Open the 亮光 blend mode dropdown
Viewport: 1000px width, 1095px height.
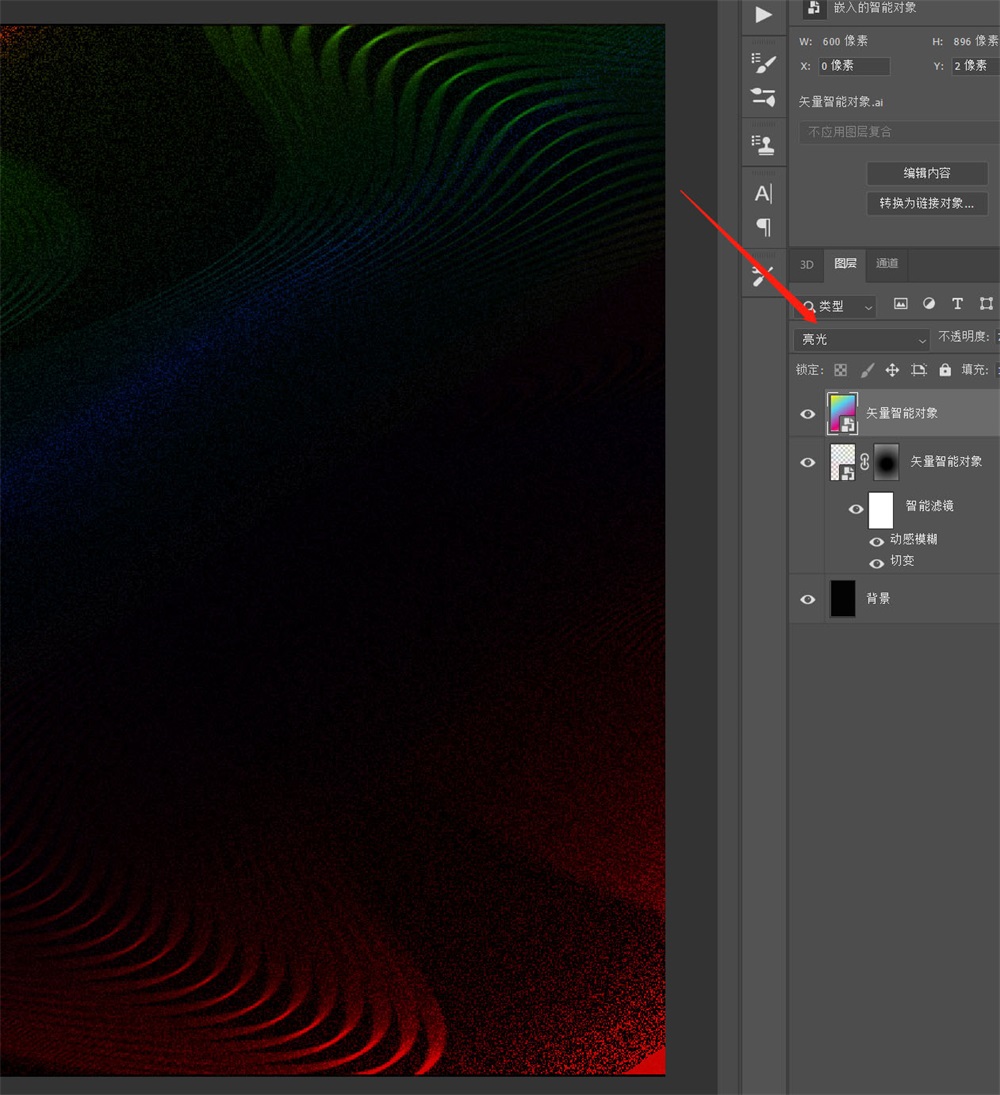coord(862,340)
